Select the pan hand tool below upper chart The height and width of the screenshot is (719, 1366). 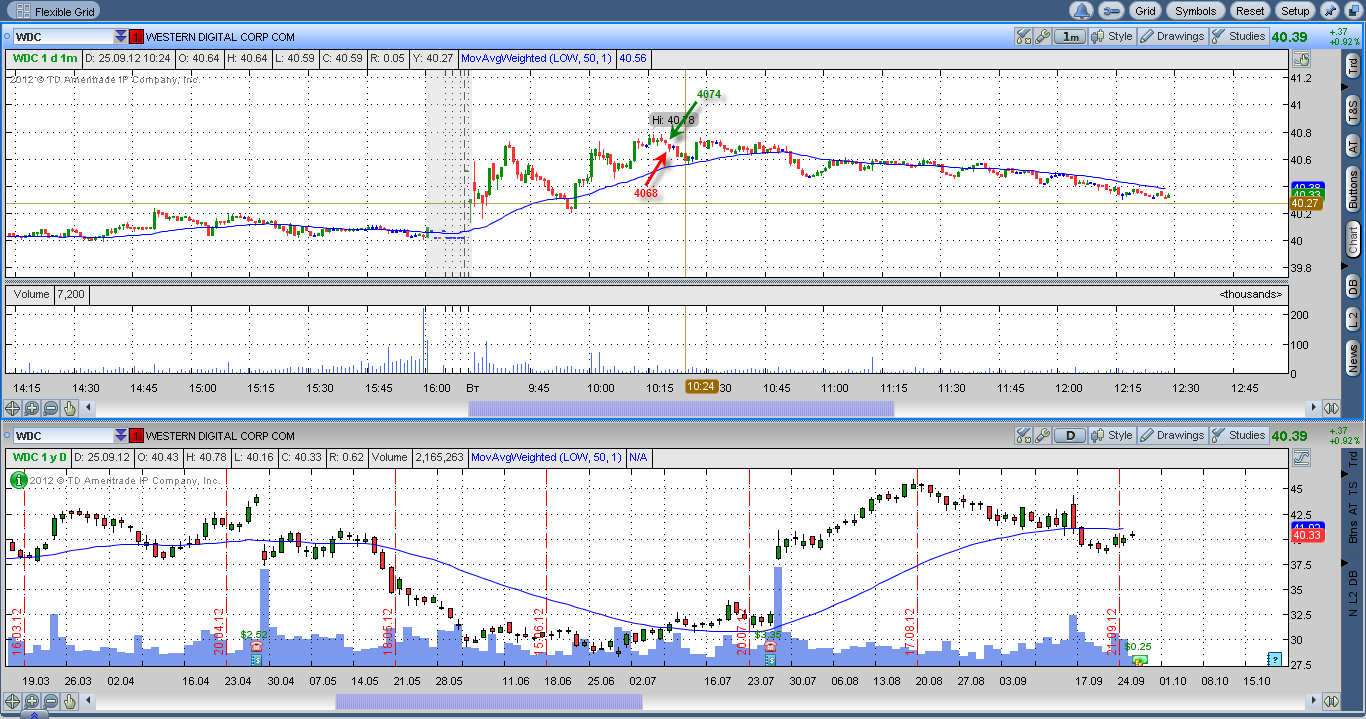click(x=70, y=408)
